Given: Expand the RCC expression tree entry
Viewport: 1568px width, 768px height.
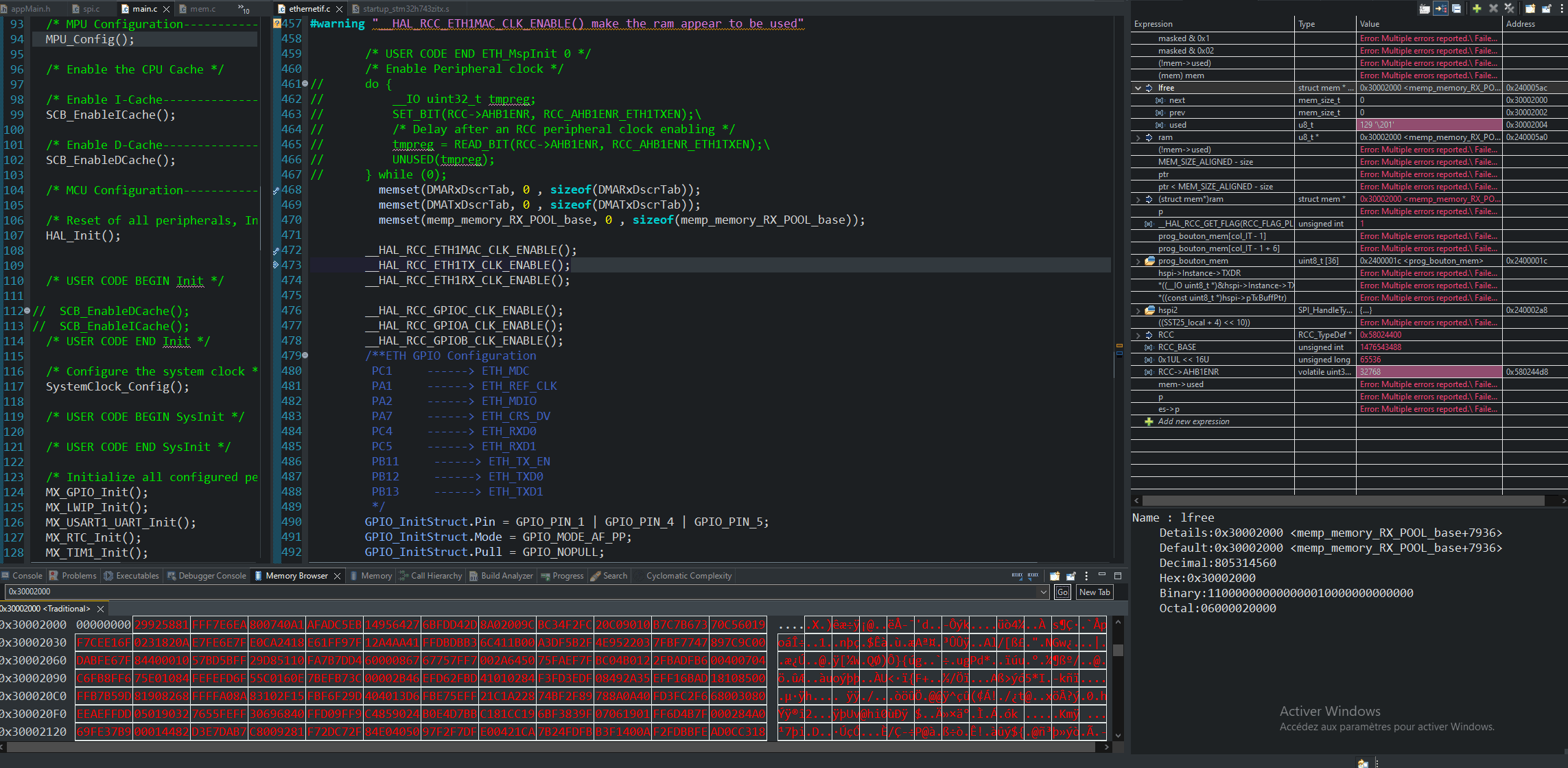Looking at the screenshot, I should point(1138,335).
